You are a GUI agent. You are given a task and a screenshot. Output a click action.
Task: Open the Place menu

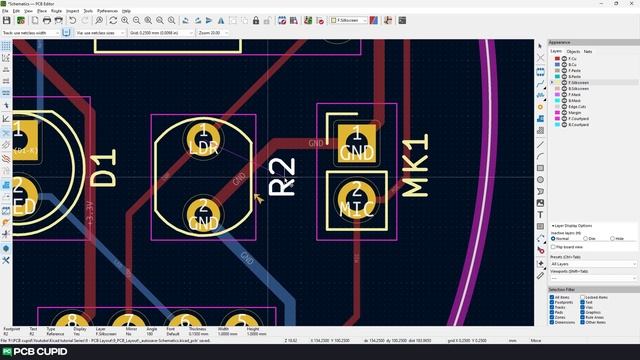pyautogui.click(x=42, y=11)
